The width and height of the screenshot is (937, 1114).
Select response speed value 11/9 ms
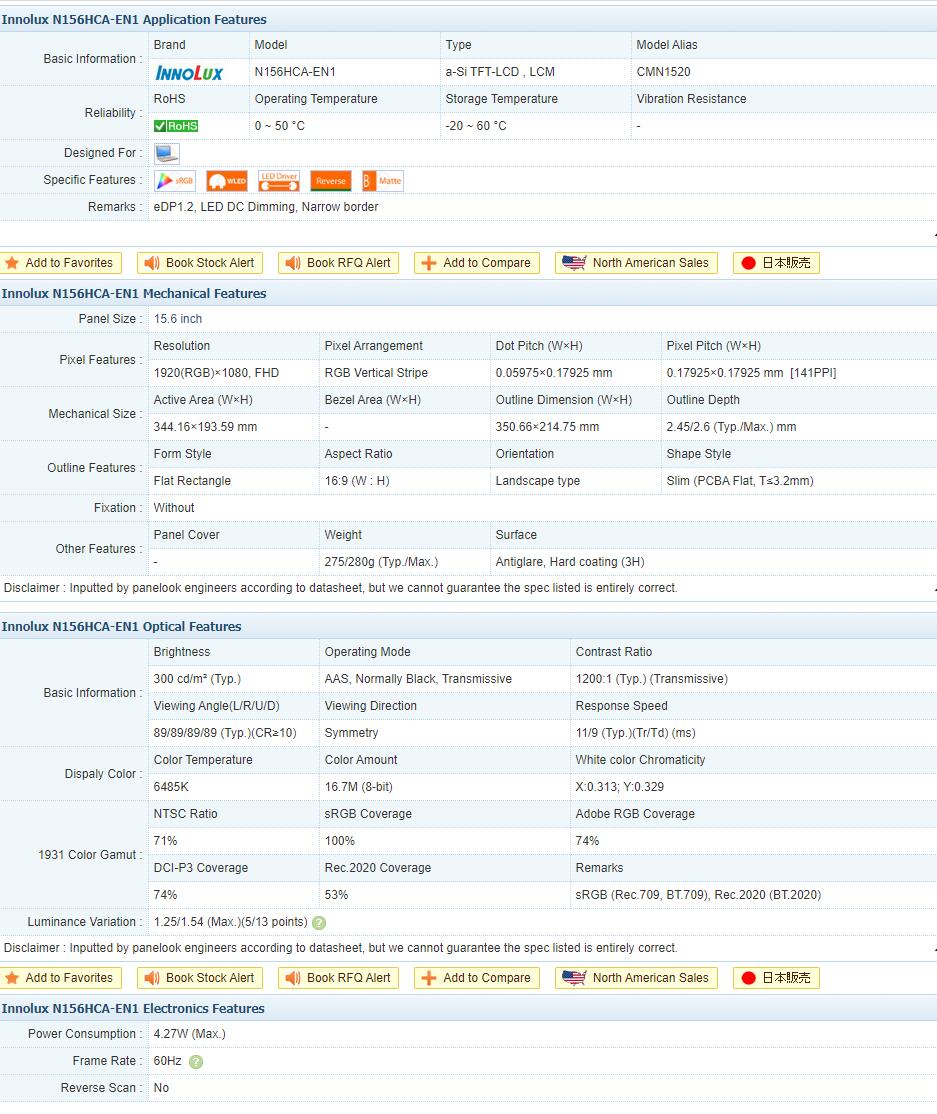tap(636, 733)
